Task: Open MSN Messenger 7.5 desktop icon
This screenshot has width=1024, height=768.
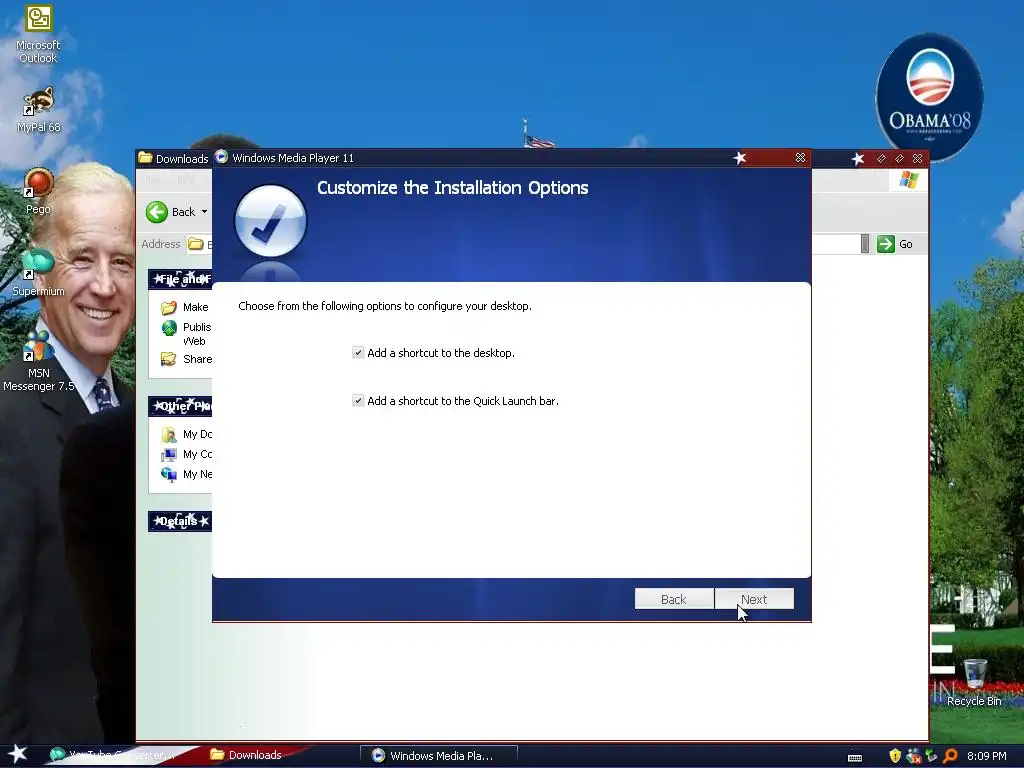Action: tap(38, 361)
